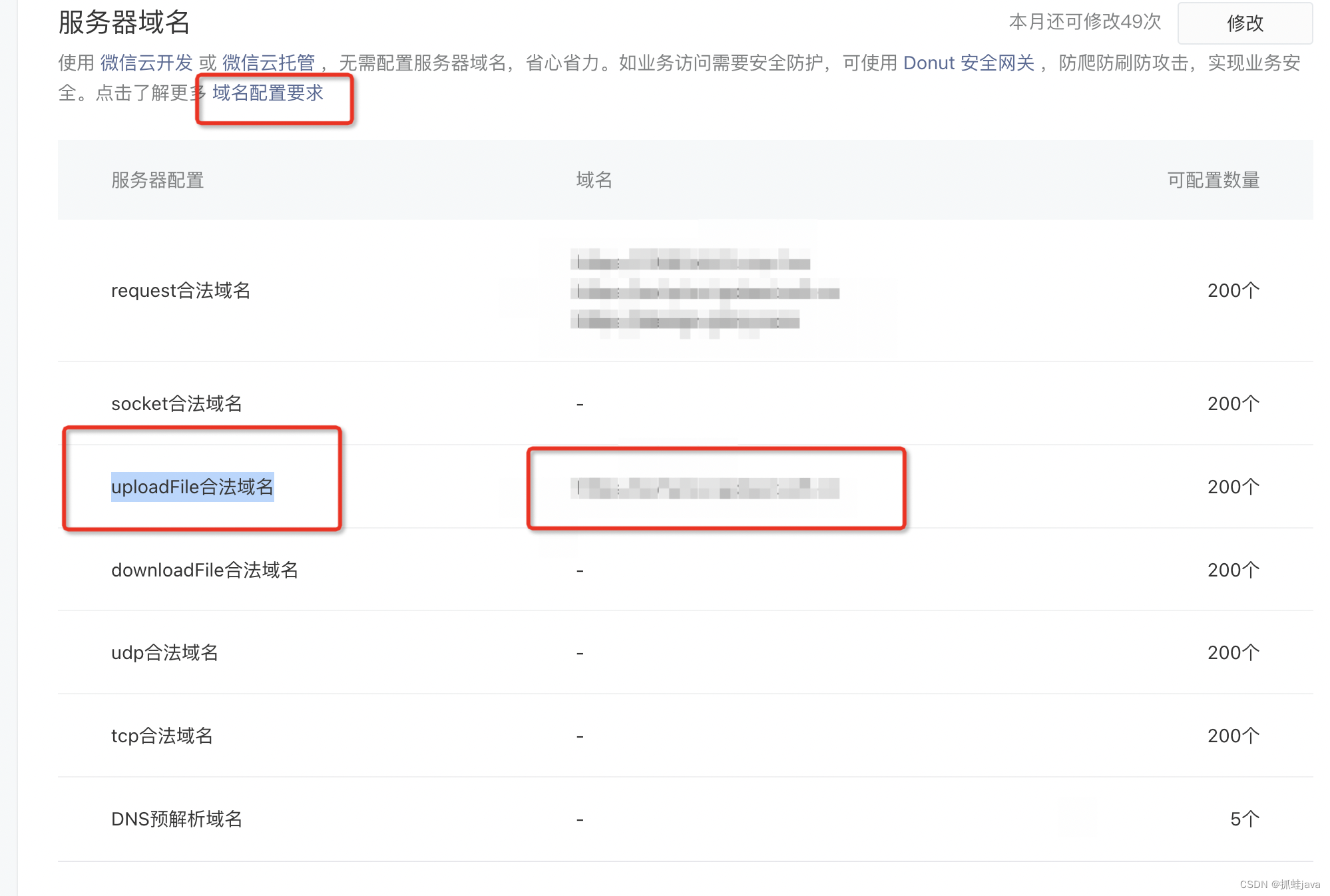Select the downloadFile合法域名 row label
The image size is (1330, 896).
[204, 570]
